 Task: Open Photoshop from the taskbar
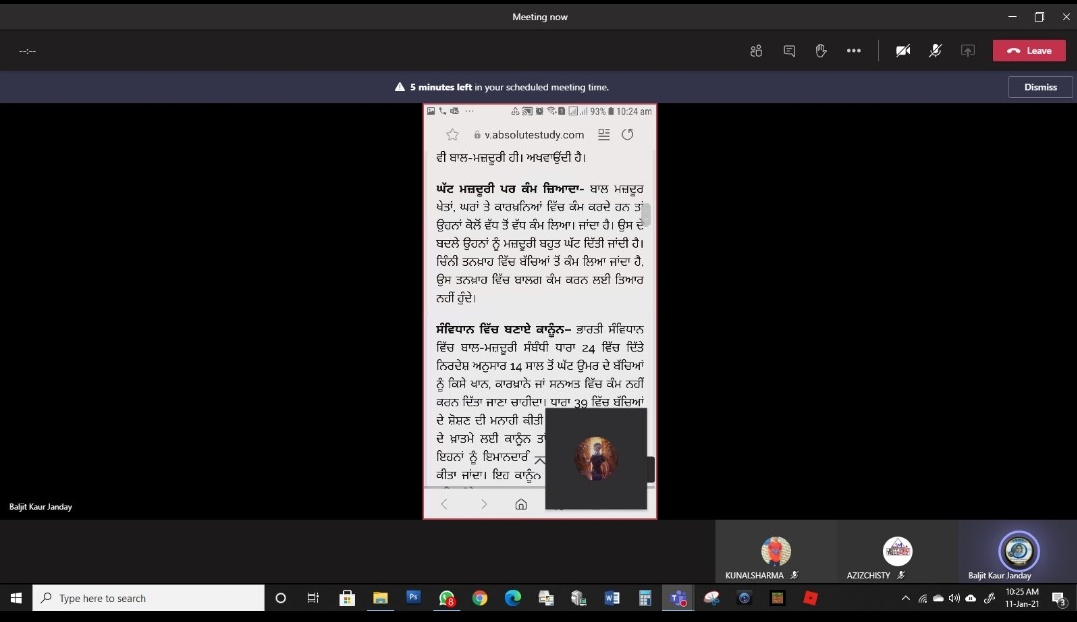click(x=413, y=598)
